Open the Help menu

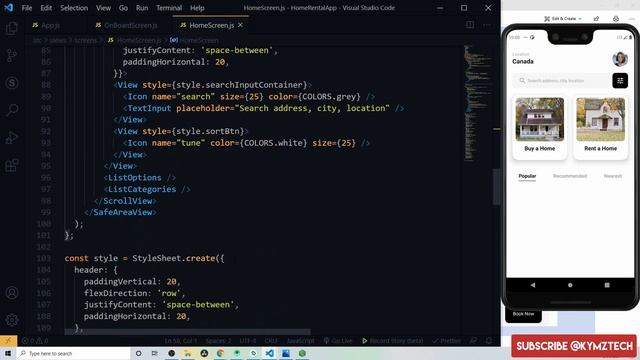(197, 8)
